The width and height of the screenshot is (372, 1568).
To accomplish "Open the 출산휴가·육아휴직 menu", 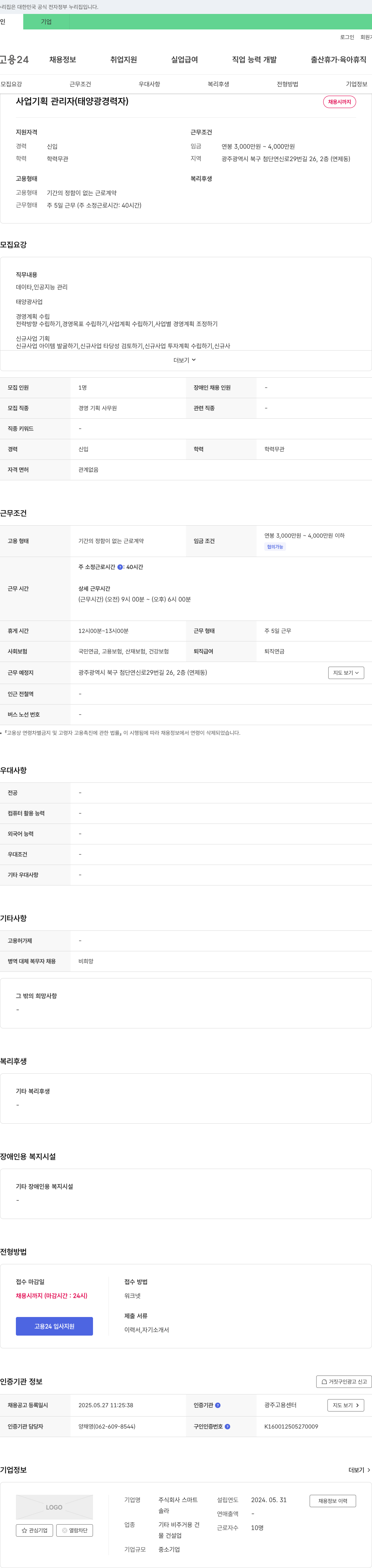I will point(339,60).
